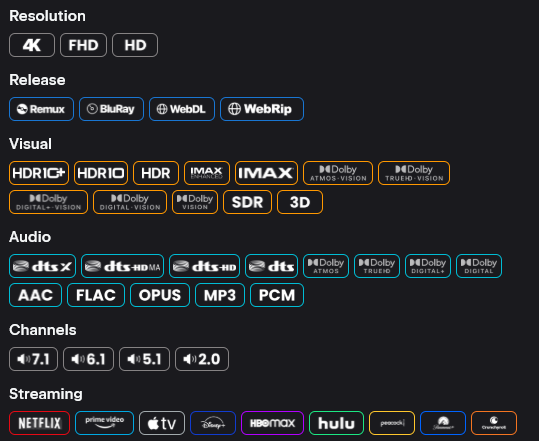The height and width of the screenshot is (441, 539).
Task: Select the 7.1 channels badge
Action: click(x=33, y=359)
